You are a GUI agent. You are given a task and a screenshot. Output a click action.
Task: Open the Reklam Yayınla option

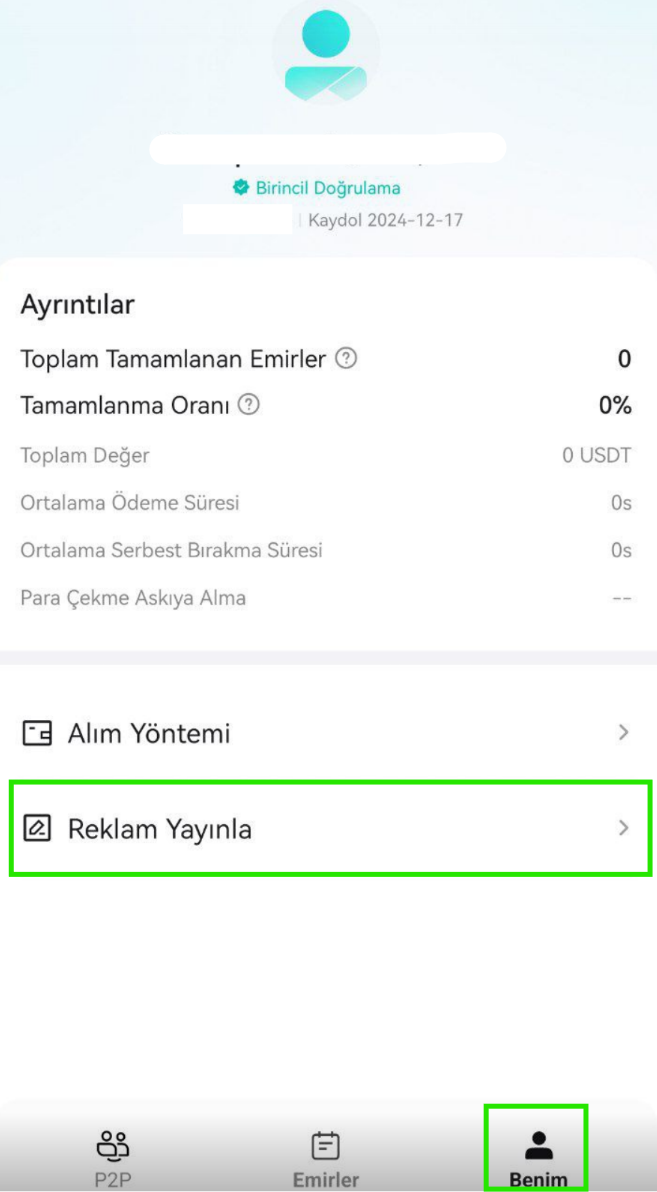coord(330,828)
